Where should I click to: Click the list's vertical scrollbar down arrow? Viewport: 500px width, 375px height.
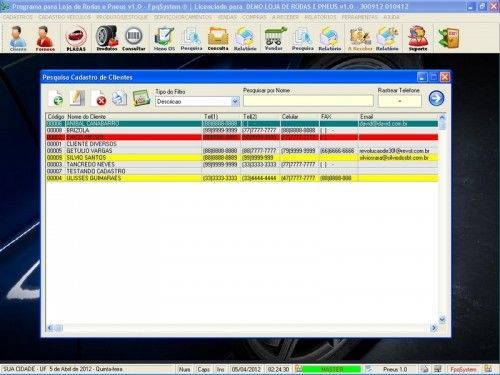click(442, 320)
